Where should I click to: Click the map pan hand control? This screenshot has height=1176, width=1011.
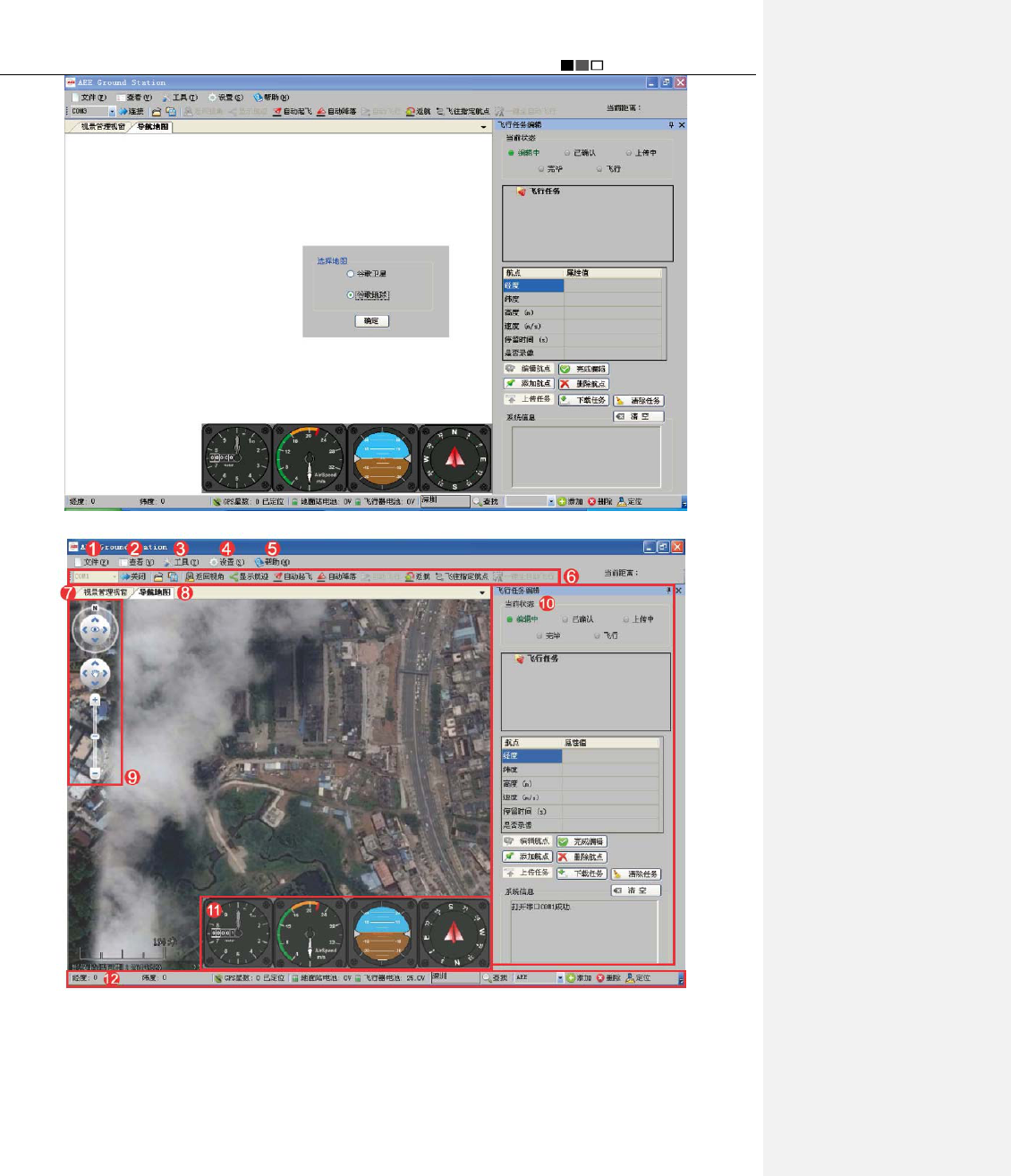tap(95, 673)
